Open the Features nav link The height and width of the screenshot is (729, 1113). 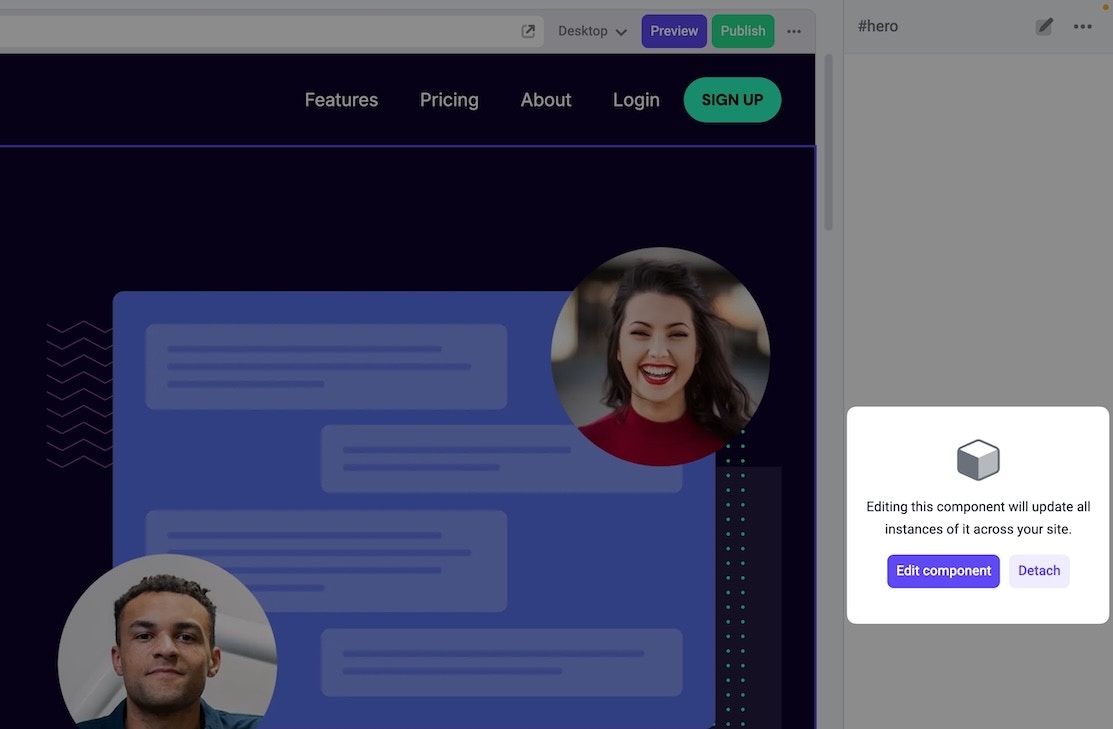pyautogui.click(x=341, y=100)
